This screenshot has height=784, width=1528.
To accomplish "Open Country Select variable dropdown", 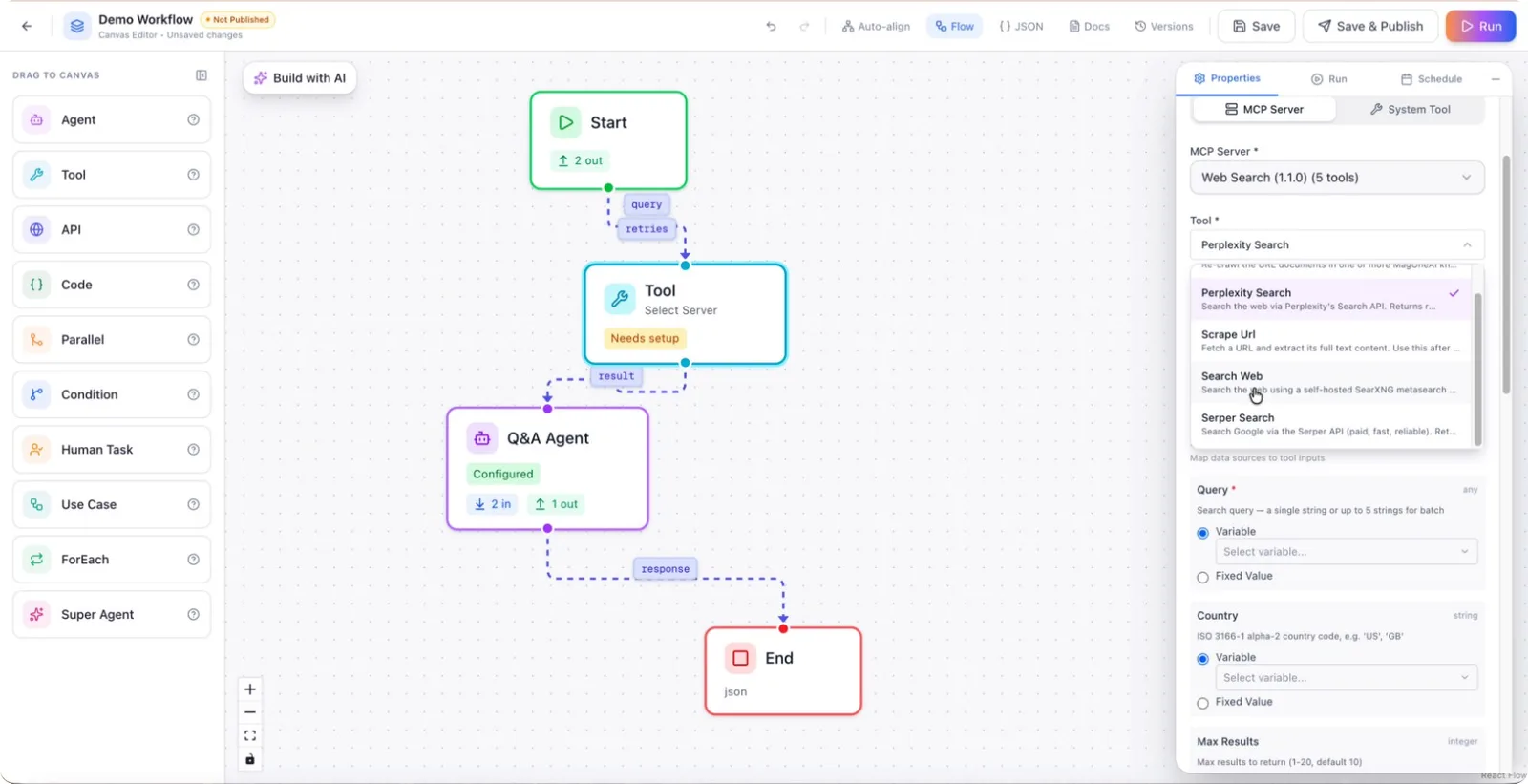I will tap(1347, 678).
